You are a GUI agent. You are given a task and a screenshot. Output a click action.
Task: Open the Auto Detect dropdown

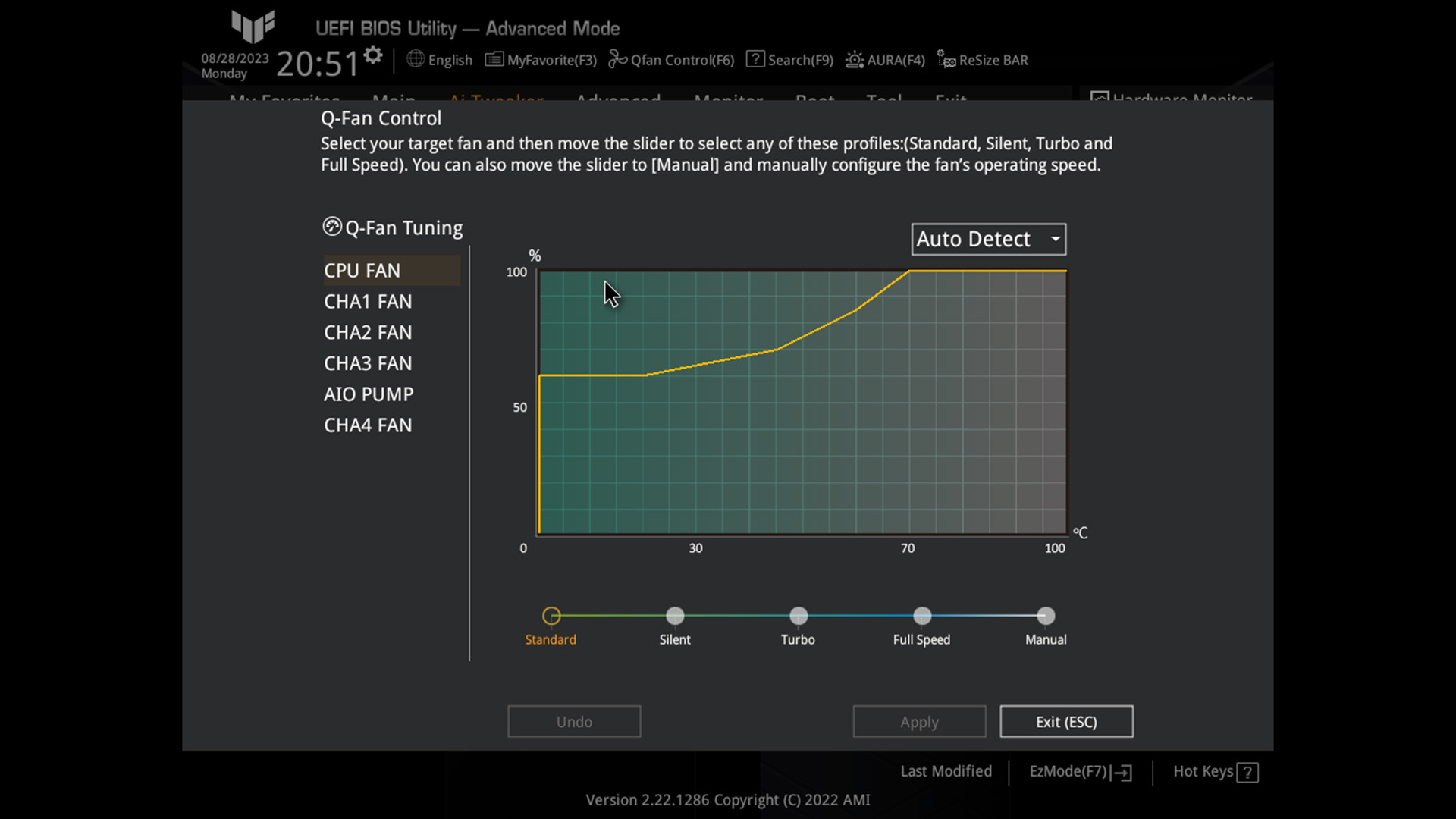click(989, 239)
